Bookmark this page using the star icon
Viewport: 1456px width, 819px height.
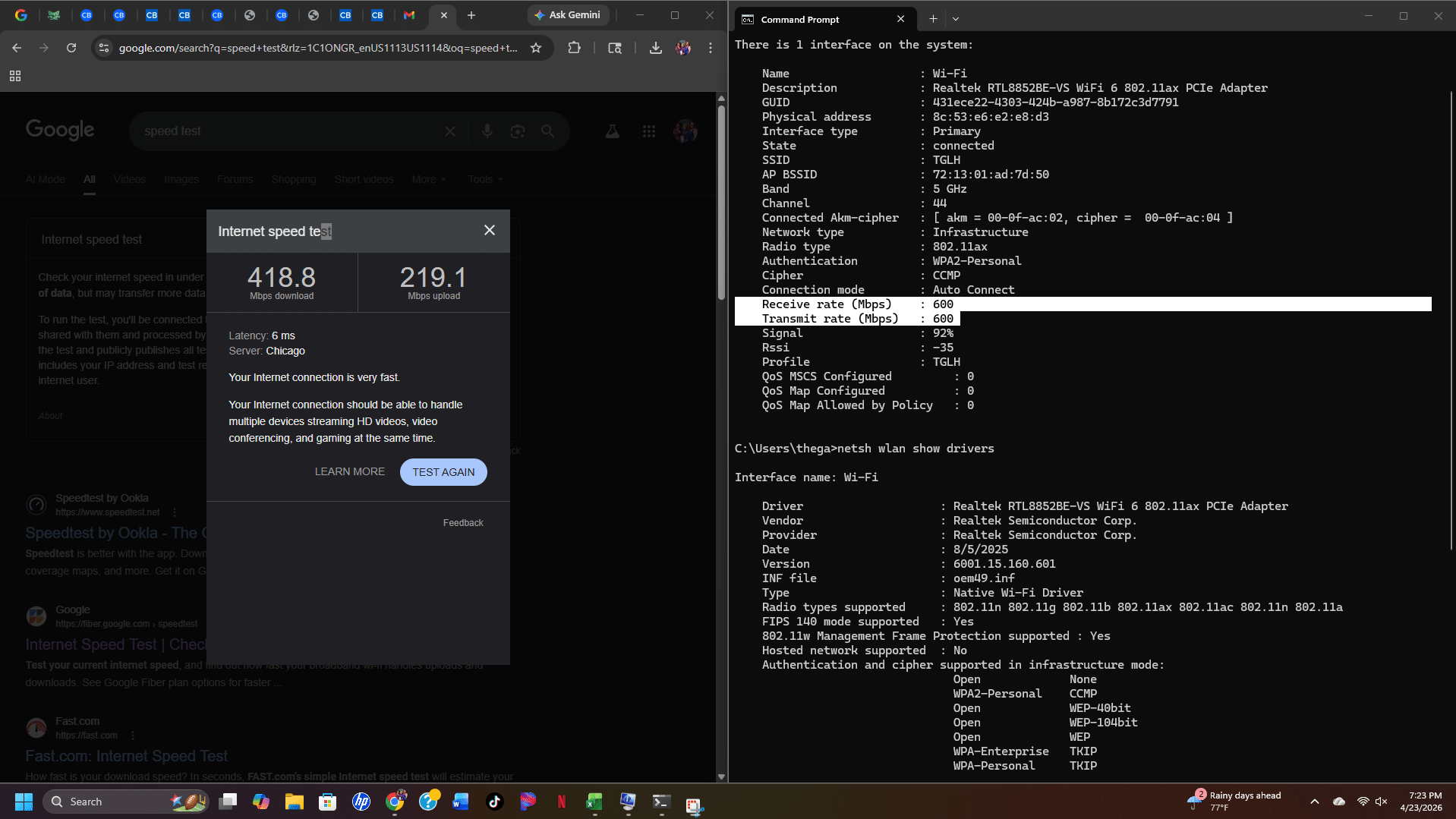pos(536,48)
